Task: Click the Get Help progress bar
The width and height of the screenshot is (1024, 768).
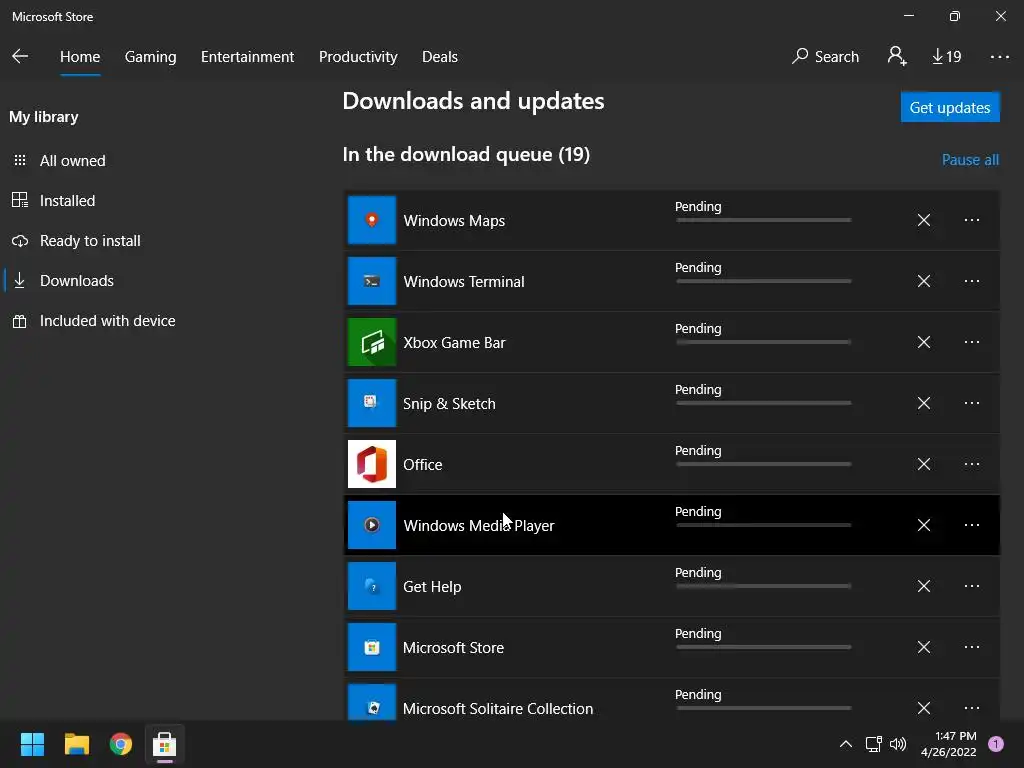Action: 763,586
